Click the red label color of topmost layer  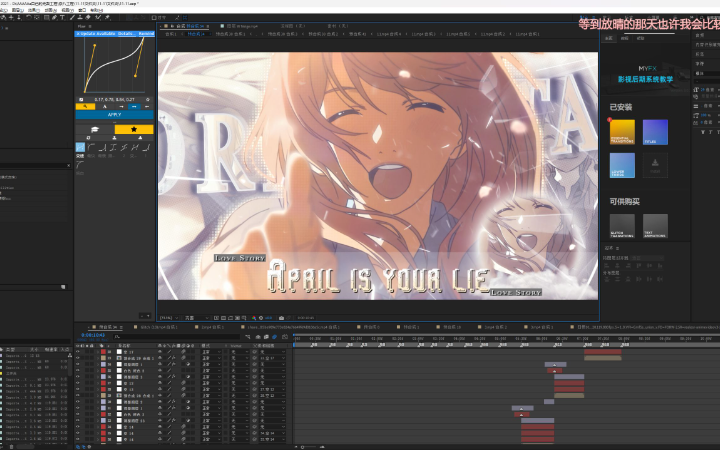(x=103, y=352)
